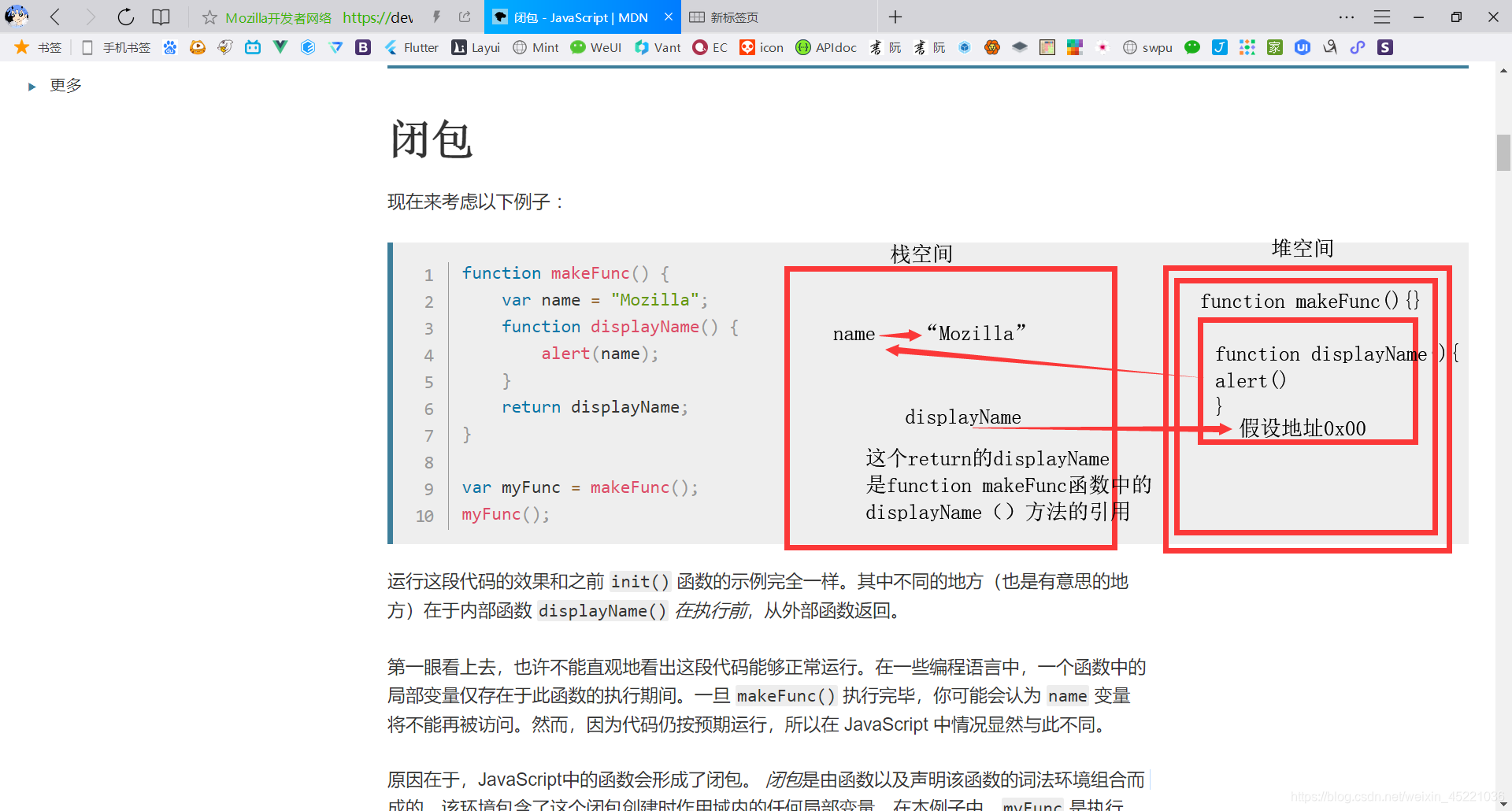This screenshot has height=811, width=1512.
Task: Open the WeUI bookmark
Action: coord(596,47)
